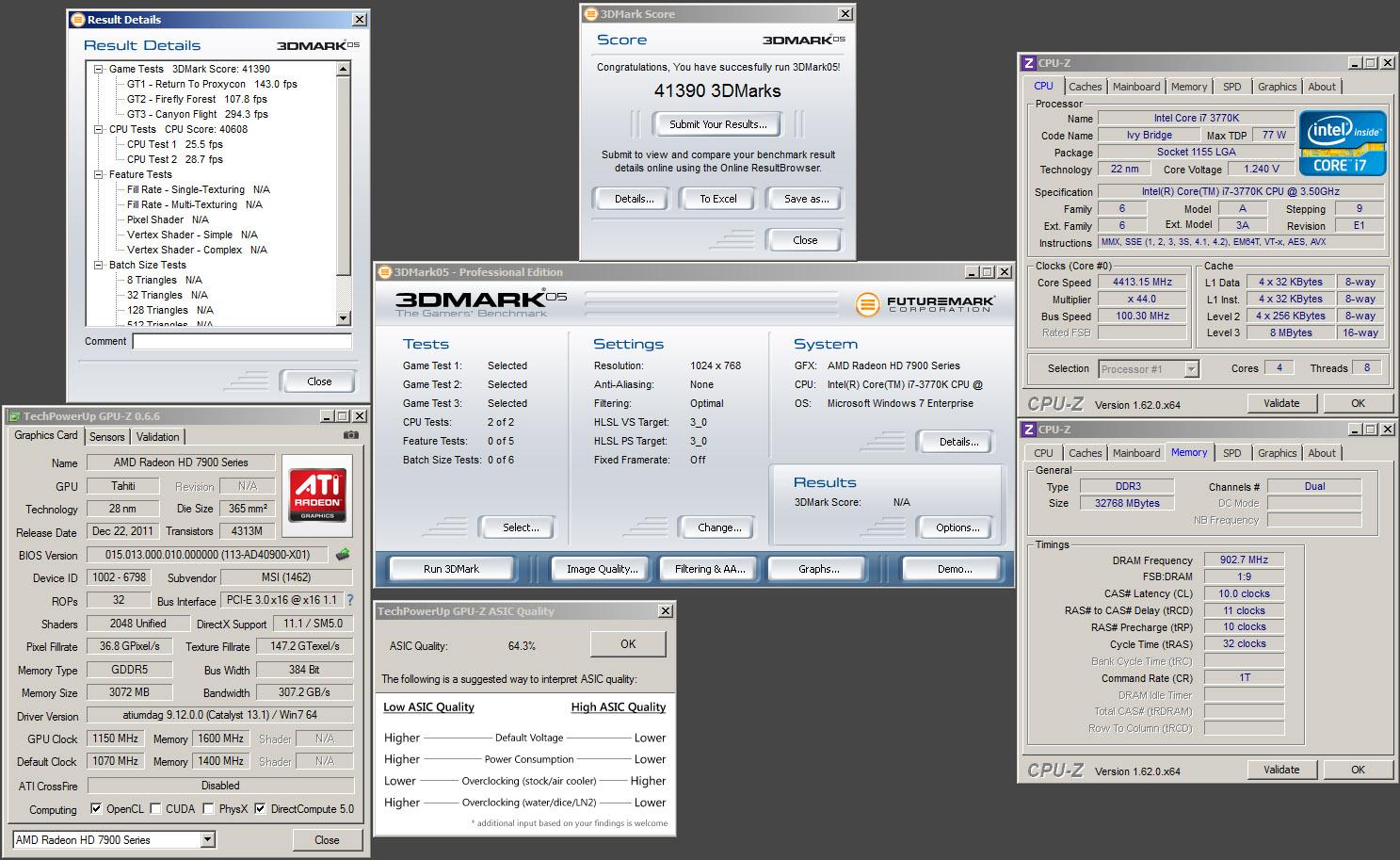Viewport: 1400px width, 860px height.
Task: Open the About tab in lower CPU-Z
Action: tap(1322, 453)
